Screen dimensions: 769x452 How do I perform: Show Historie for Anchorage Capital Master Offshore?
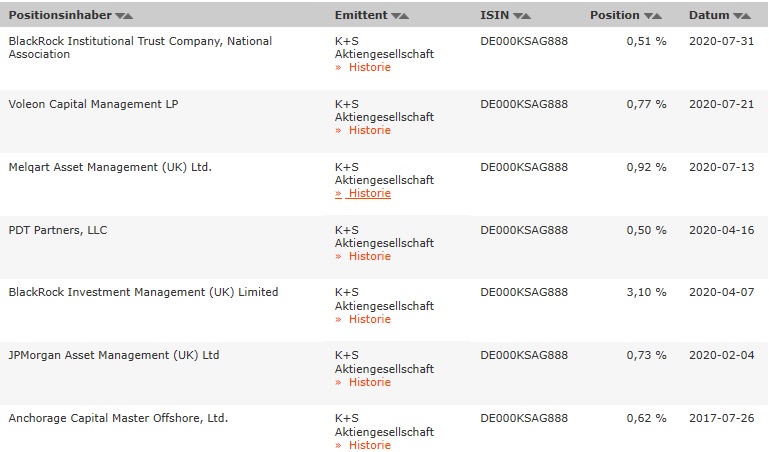(x=369, y=445)
